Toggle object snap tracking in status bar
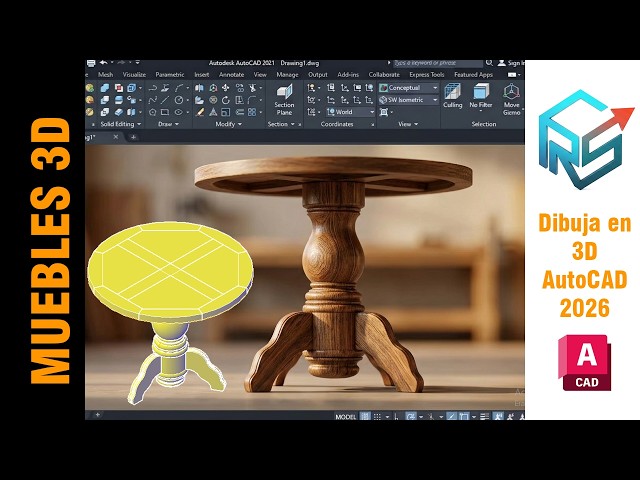Image resolution: width=640 pixels, height=480 pixels. coord(451,416)
